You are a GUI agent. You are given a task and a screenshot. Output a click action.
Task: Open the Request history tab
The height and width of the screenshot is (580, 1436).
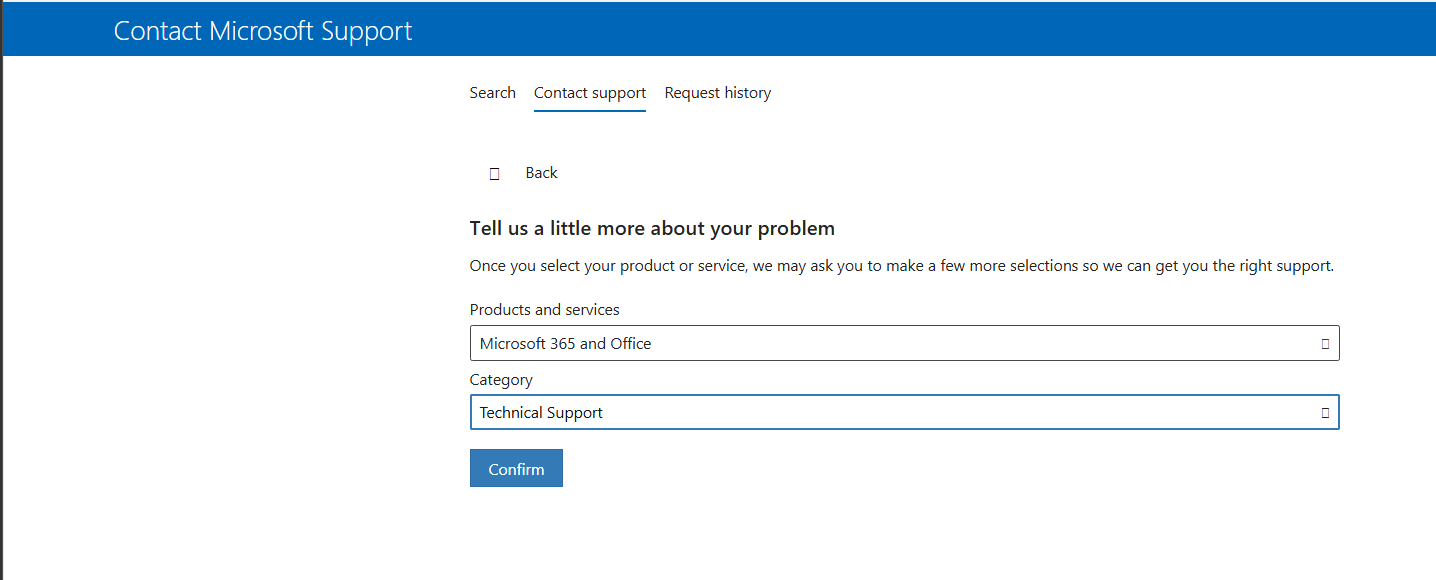point(718,93)
